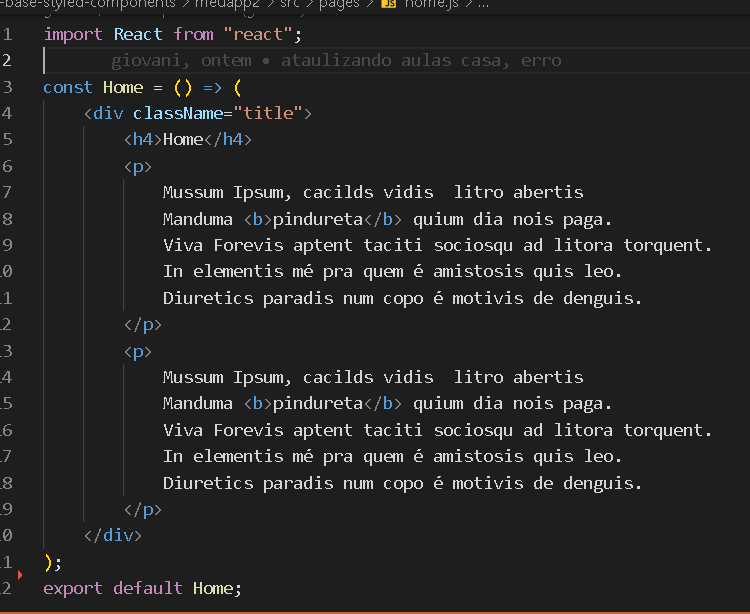Click the "from" keyword
750x614 pixels.
pyautogui.click(x=193, y=34)
